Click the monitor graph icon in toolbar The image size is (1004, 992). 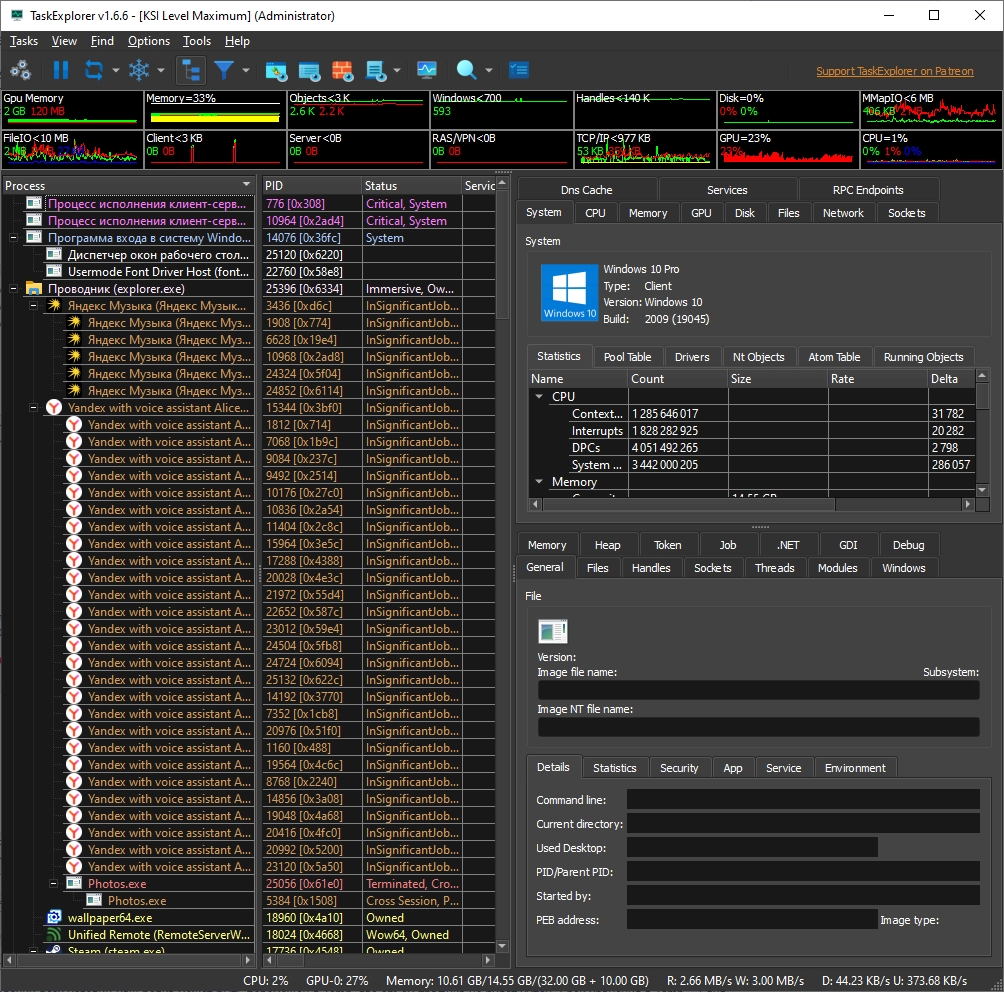[427, 70]
